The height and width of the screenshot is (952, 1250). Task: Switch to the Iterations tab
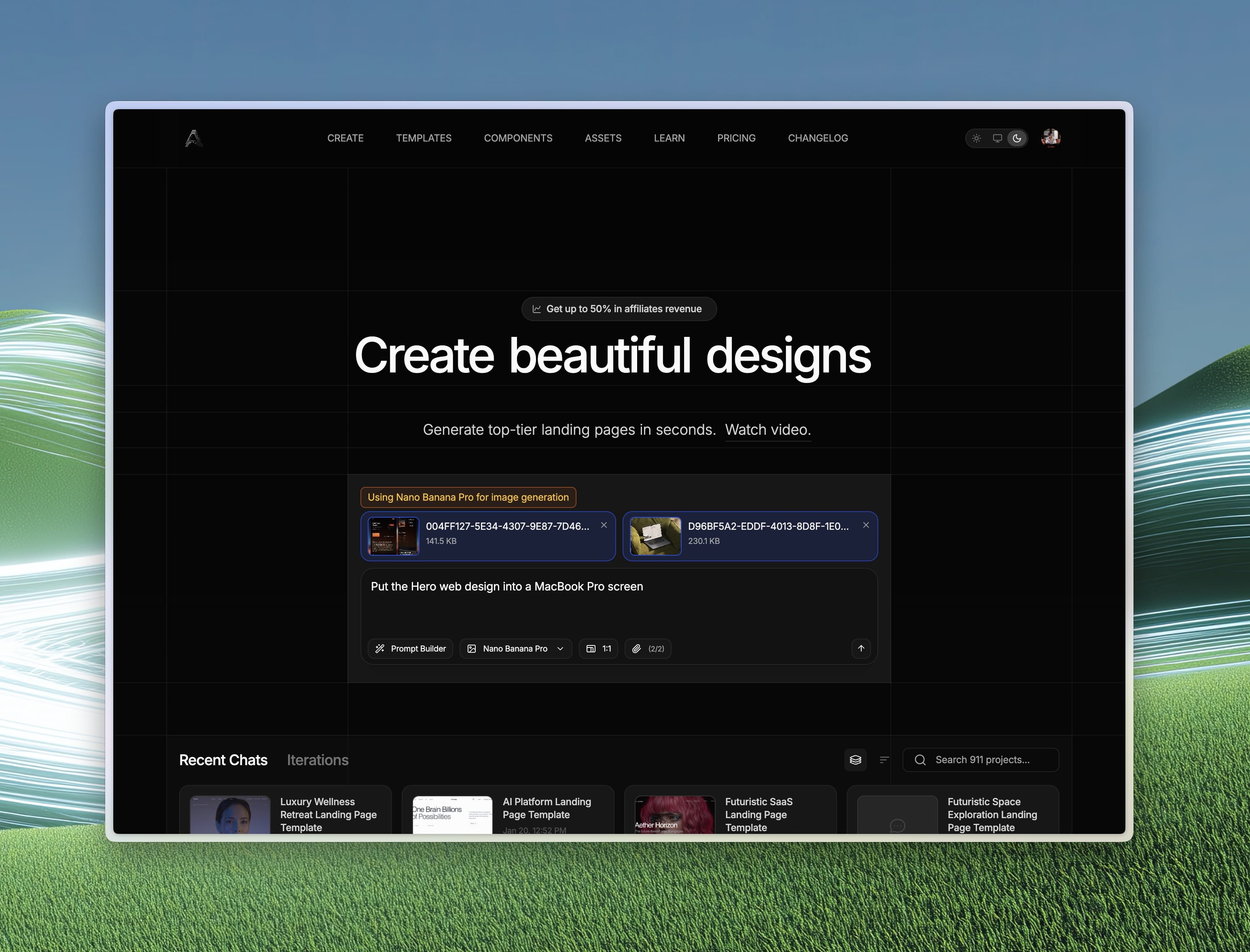[x=318, y=759]
